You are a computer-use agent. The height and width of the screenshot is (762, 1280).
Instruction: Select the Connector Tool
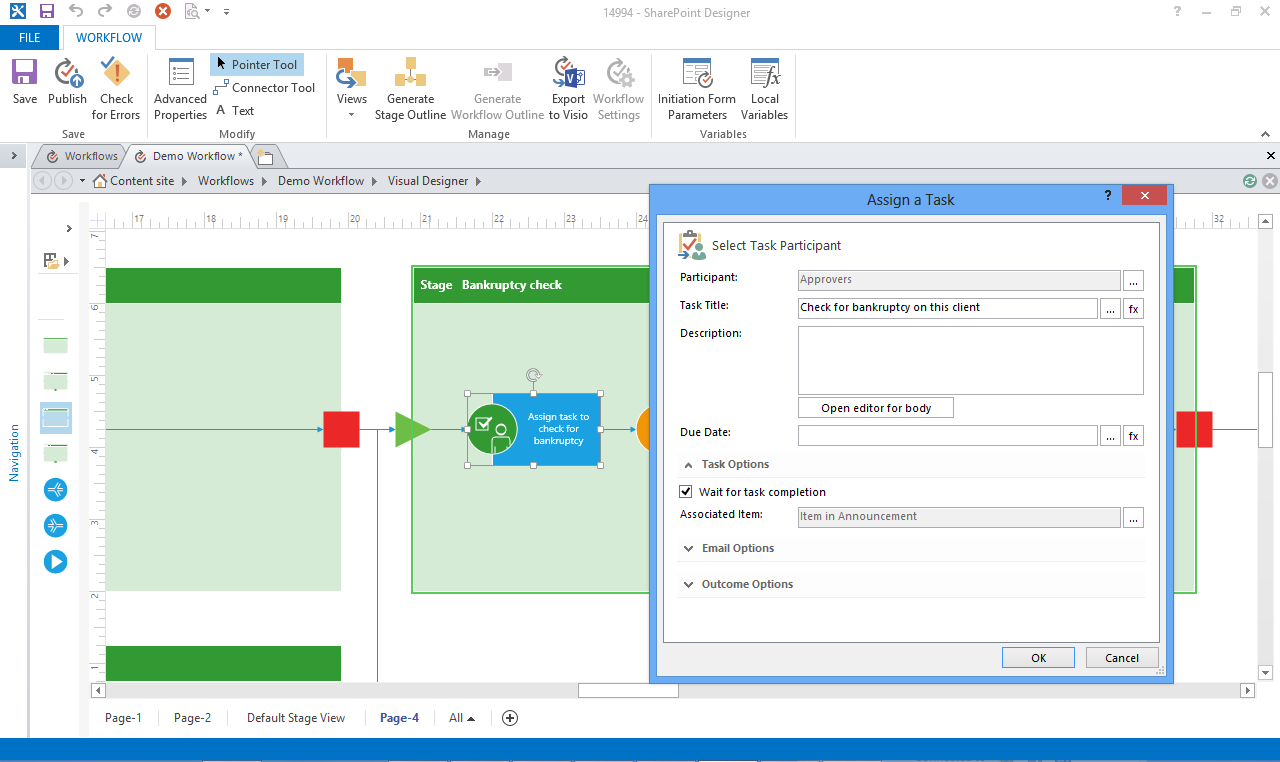point(264,88)
